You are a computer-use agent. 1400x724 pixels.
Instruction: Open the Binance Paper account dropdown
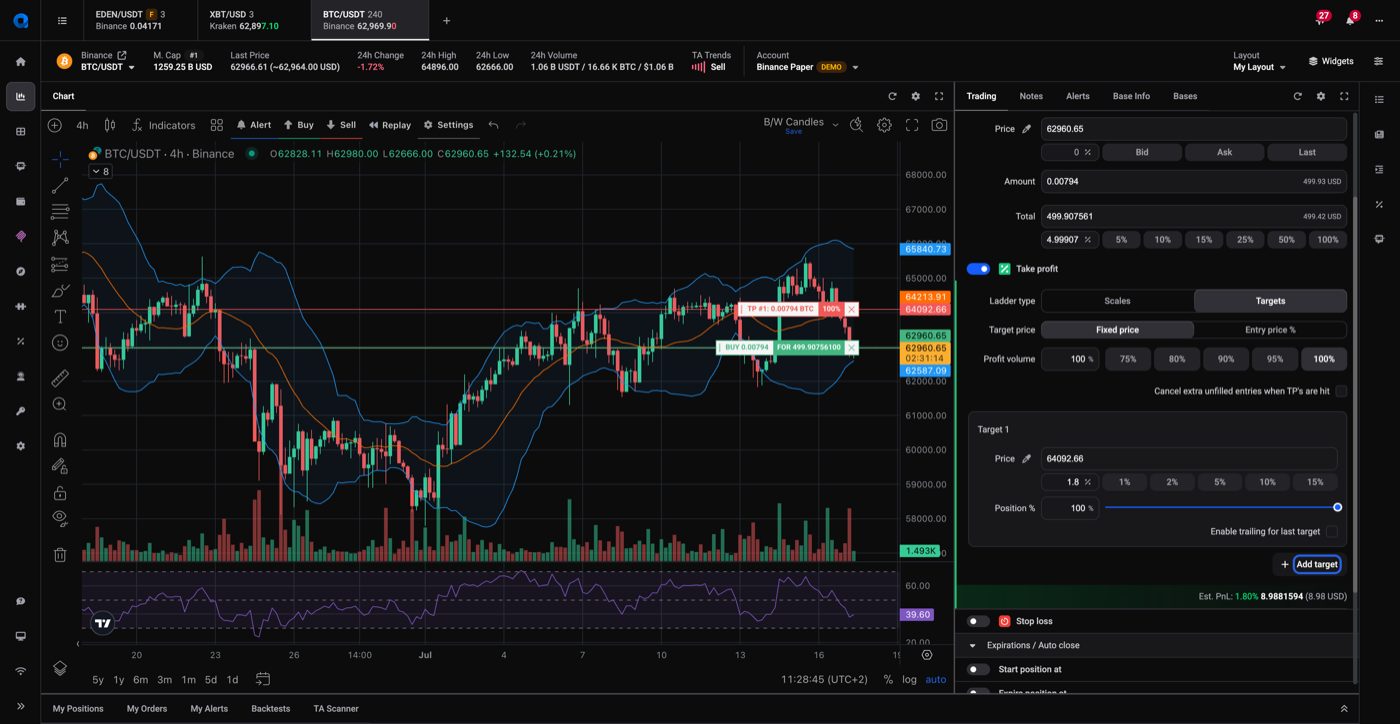pyautogui.click(x=808, y=67)
